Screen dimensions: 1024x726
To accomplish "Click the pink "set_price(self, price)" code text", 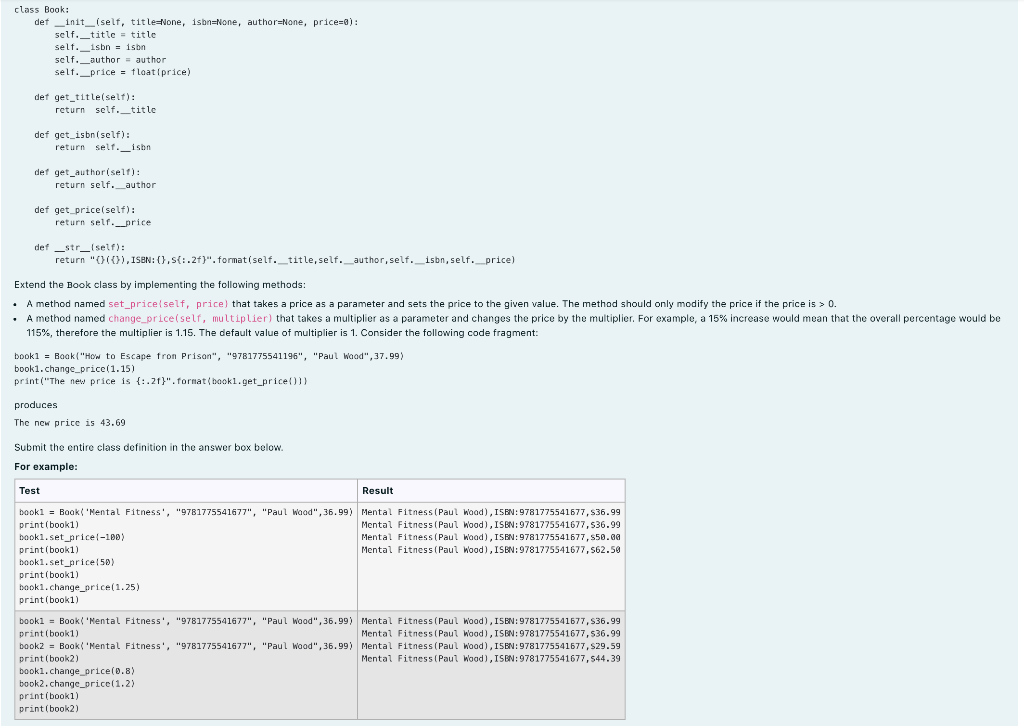I will pos(168,304).
